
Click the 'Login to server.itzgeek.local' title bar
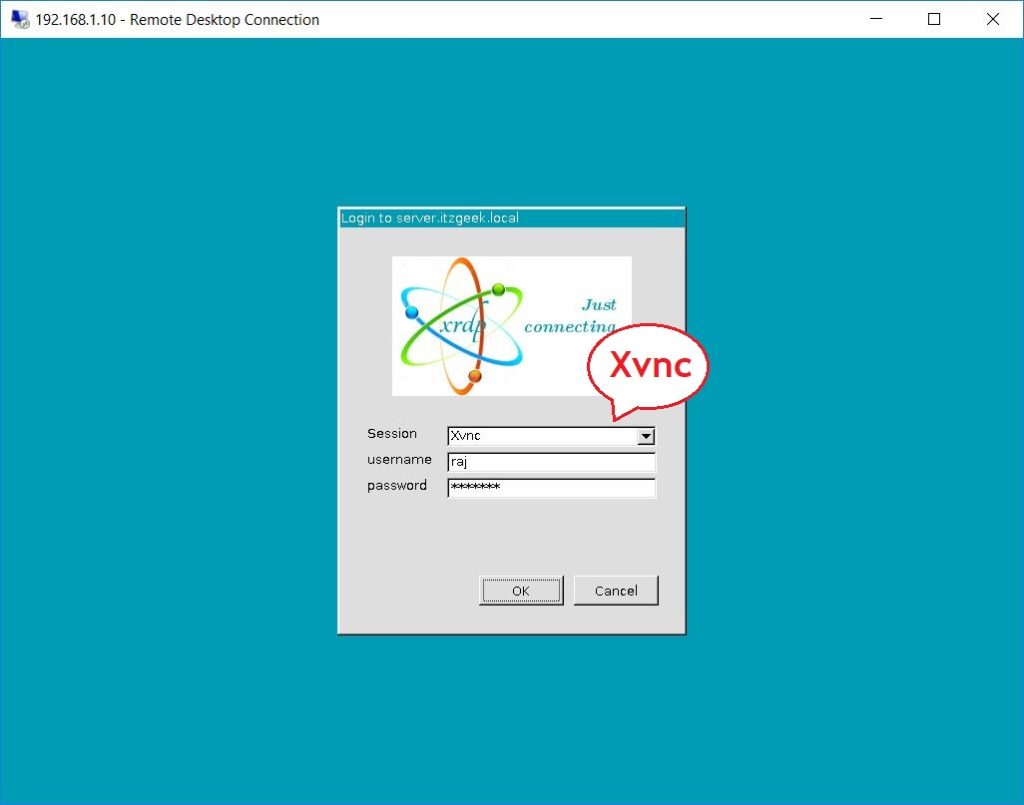pos(511,218)
